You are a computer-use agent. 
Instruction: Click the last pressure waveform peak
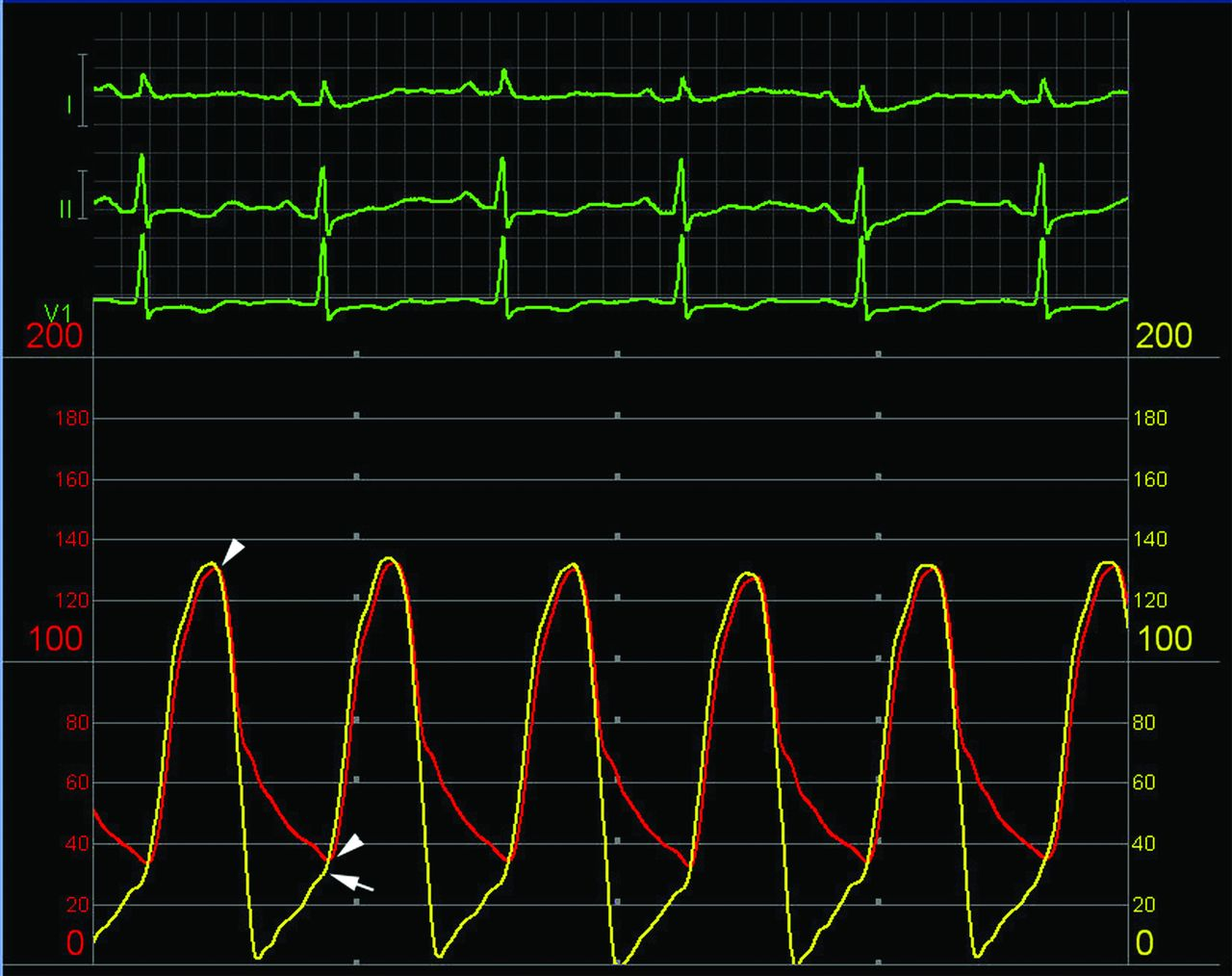(x=1109, y=564)
